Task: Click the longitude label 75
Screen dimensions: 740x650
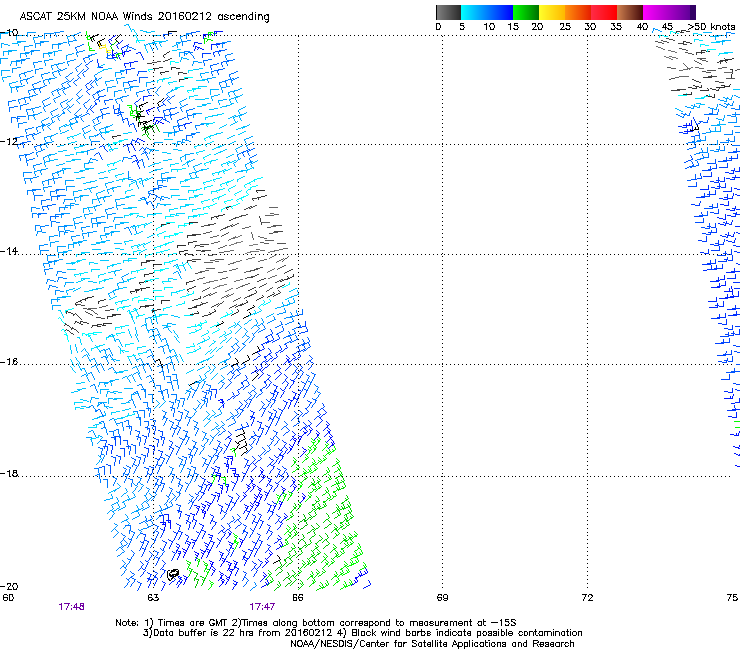Action: [732, 598]
